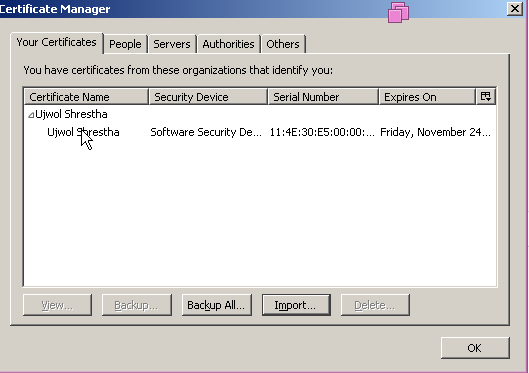Confirm with the OK button

(475, 348)
